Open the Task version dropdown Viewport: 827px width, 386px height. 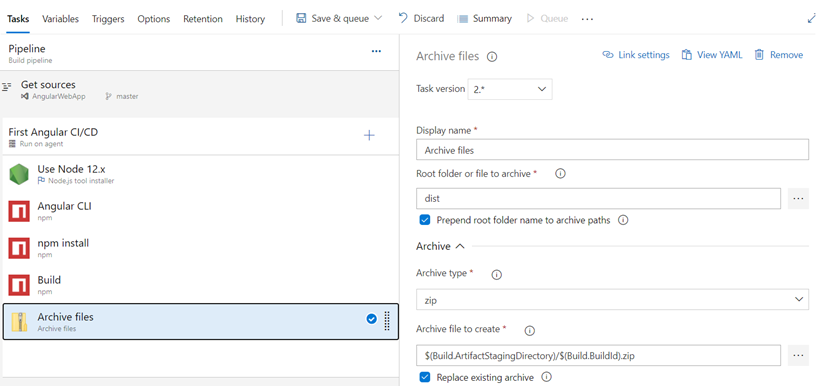point(510,89)
